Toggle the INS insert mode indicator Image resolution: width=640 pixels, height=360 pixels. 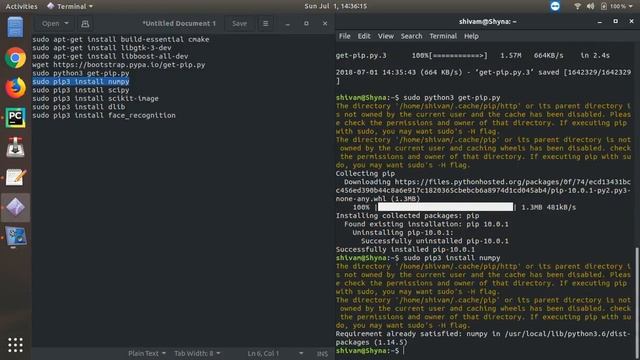coord(322,353)
